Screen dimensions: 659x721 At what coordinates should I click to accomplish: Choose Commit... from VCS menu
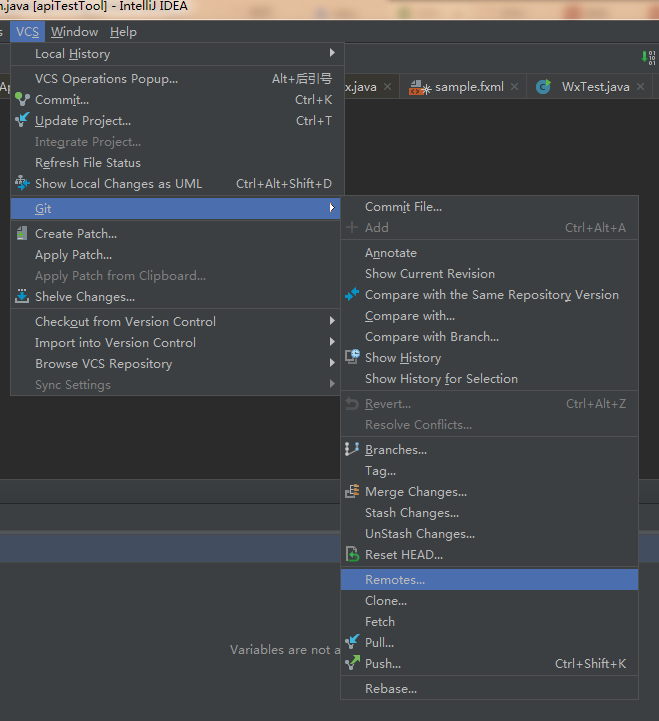(x=178, y=100)
